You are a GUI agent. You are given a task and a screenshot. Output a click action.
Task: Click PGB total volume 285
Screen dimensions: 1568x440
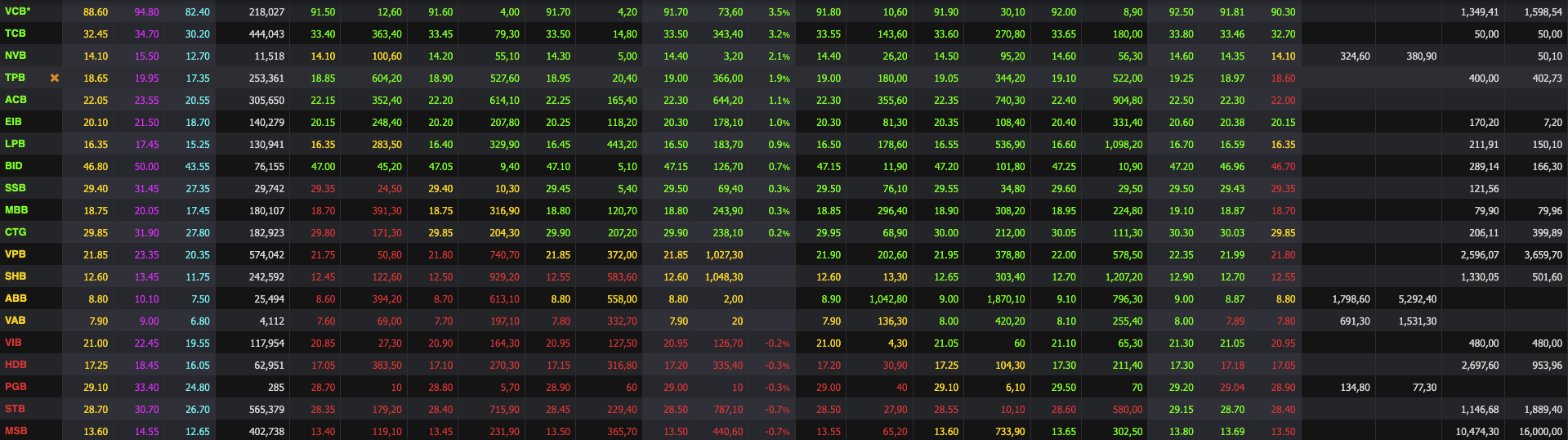(276, 388)
